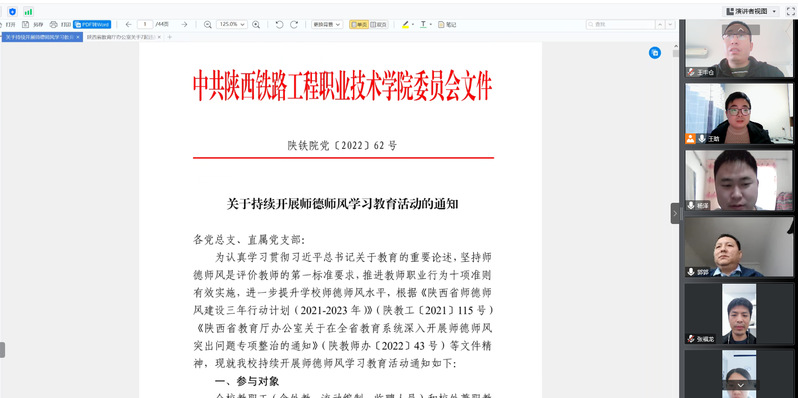Open the 演讲者视图 view dropdown

751,11
